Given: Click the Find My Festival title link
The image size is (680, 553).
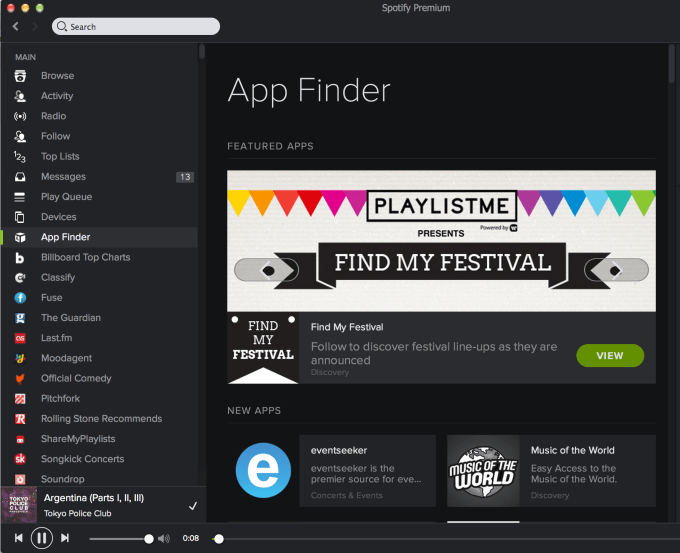Looking at the screenshot, I should pyautogui.click(x=347, y=327).
